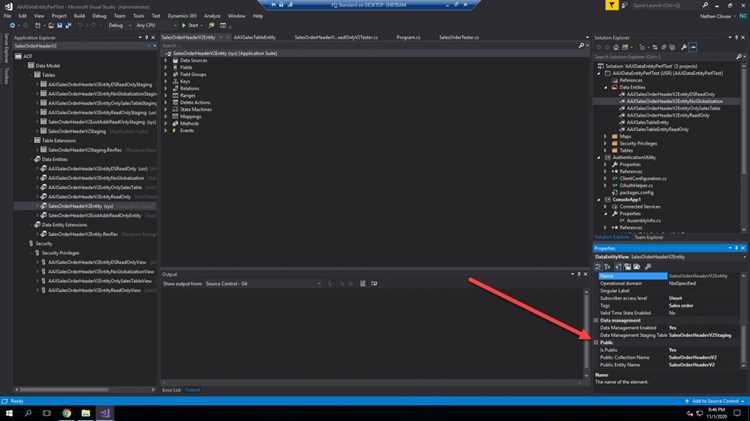The image size is (750, 421).
Task: Select AAXSalesTableEntityReadOnly in Solution Explorer
Action: click(x=657, y=130)
